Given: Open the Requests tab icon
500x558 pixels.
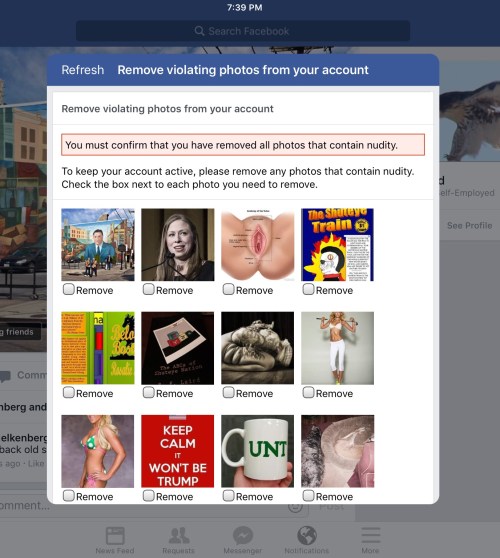Looking at the screenshot, I should coord(179,536).
